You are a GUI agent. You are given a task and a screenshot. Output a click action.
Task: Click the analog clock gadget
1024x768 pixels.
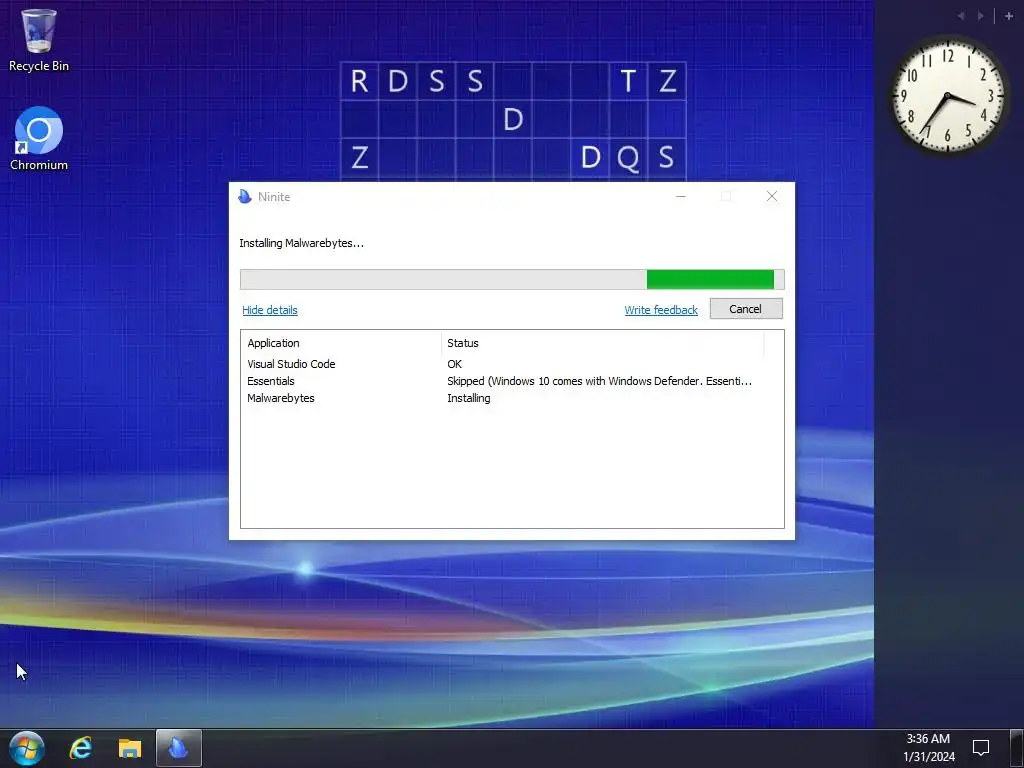click(947, 96)
